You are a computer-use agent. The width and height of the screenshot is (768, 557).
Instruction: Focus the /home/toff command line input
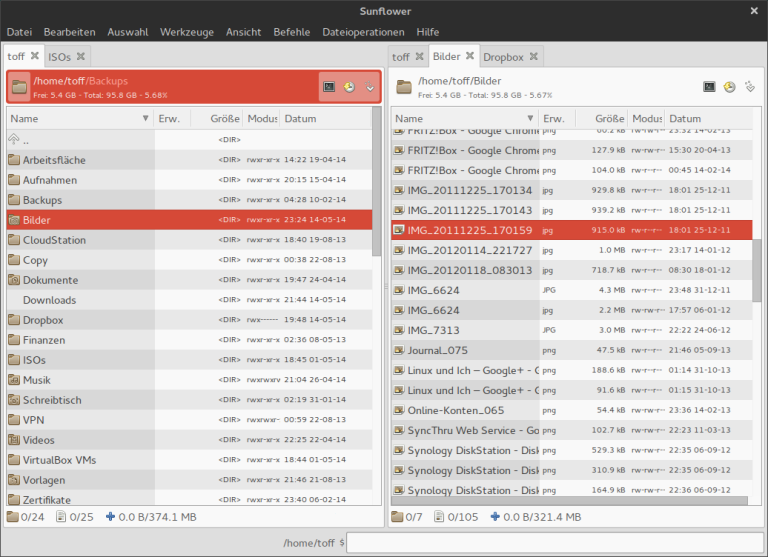coord(555,543)
